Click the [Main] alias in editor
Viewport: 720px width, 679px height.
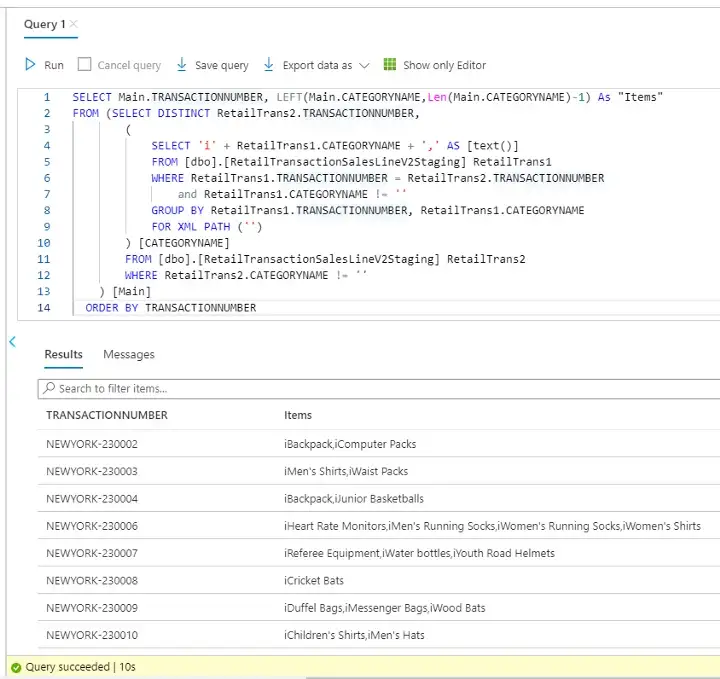[131, 292]
